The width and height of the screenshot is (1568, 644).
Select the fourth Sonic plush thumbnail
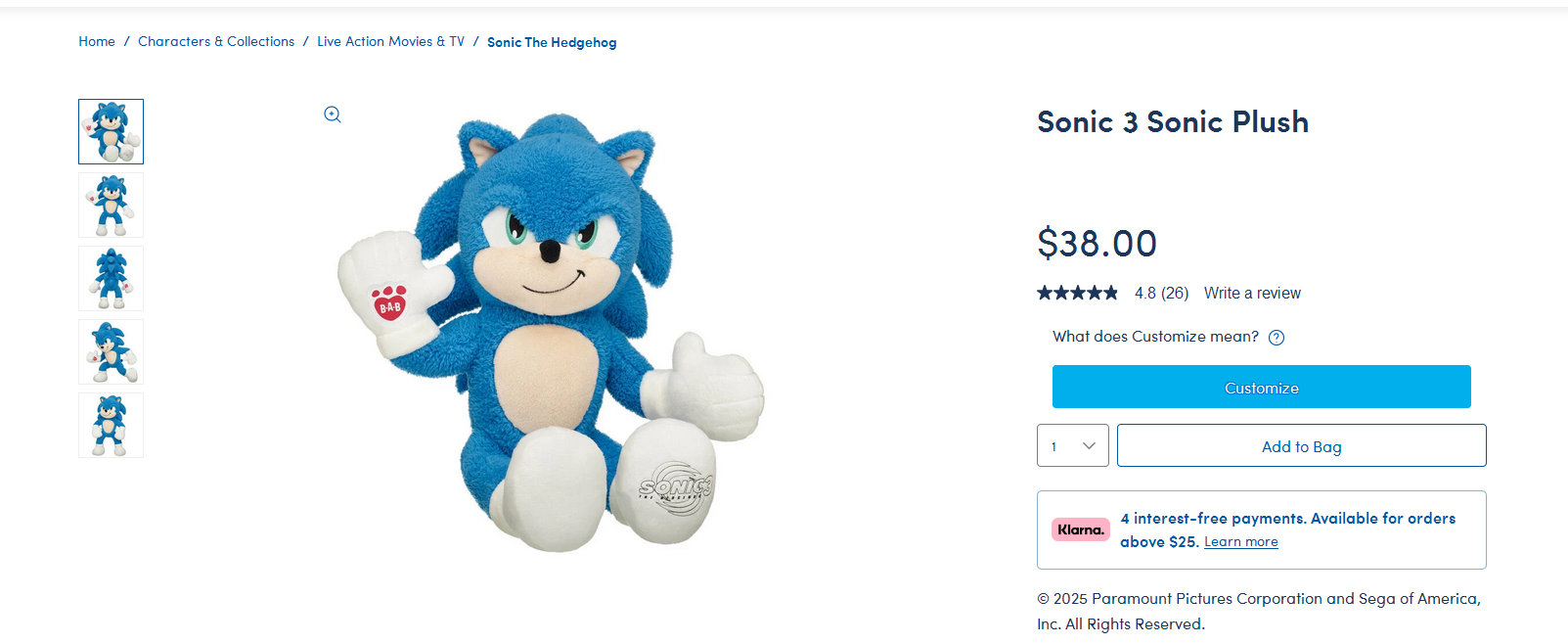click(111, 352)
